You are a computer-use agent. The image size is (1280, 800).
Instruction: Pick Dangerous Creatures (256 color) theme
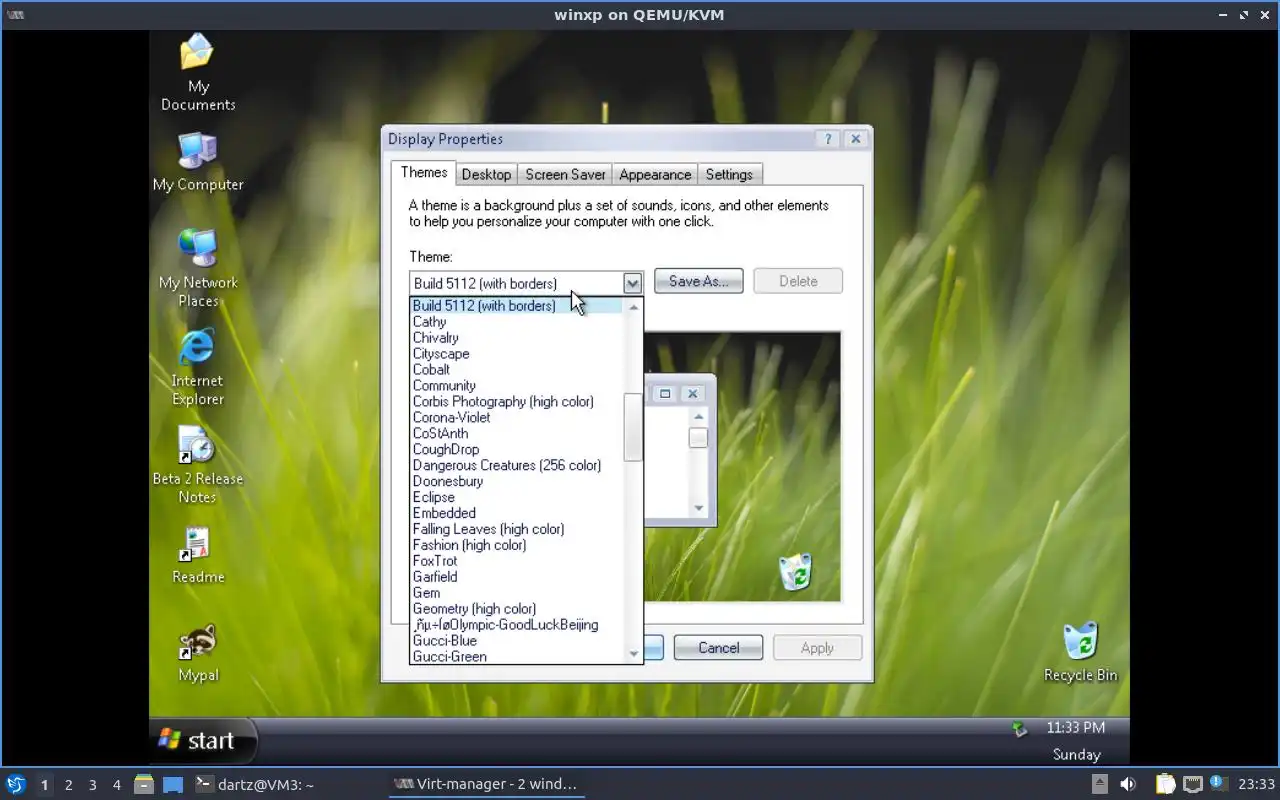click(517, 465)
